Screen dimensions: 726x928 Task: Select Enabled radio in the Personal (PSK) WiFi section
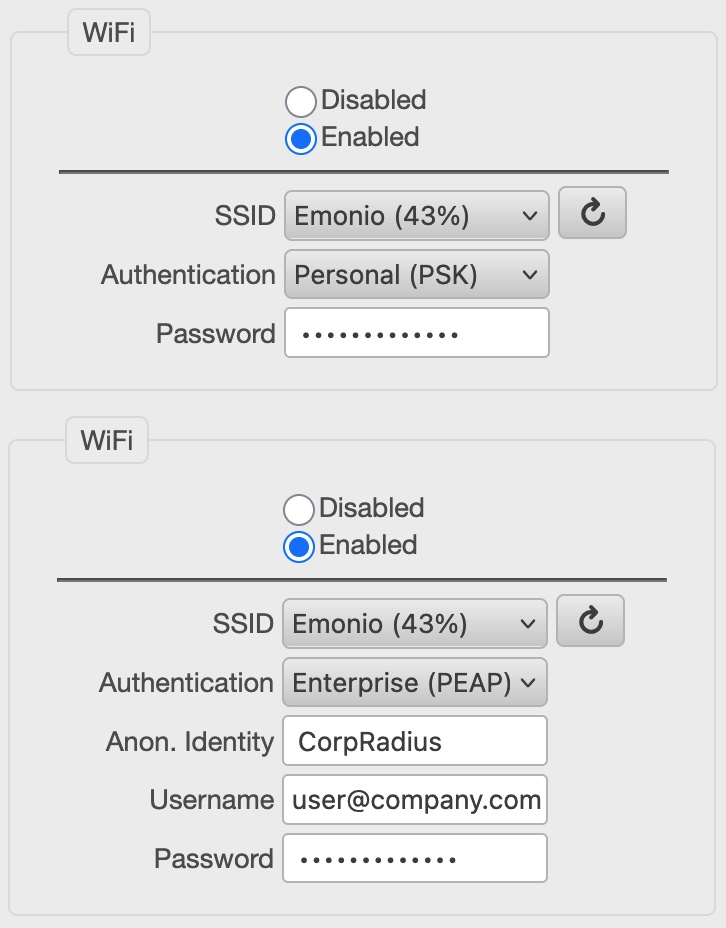pos(300,138)
